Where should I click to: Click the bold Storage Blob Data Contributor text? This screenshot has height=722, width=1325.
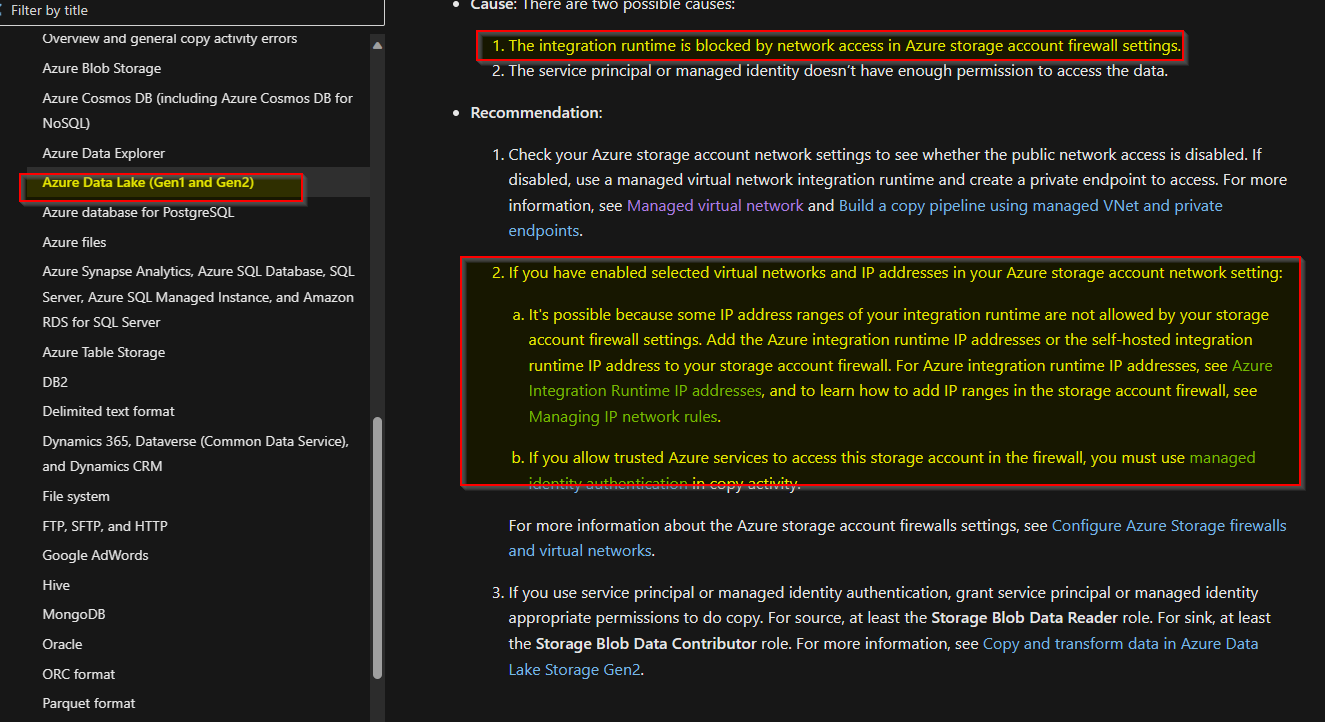[646, 644]
